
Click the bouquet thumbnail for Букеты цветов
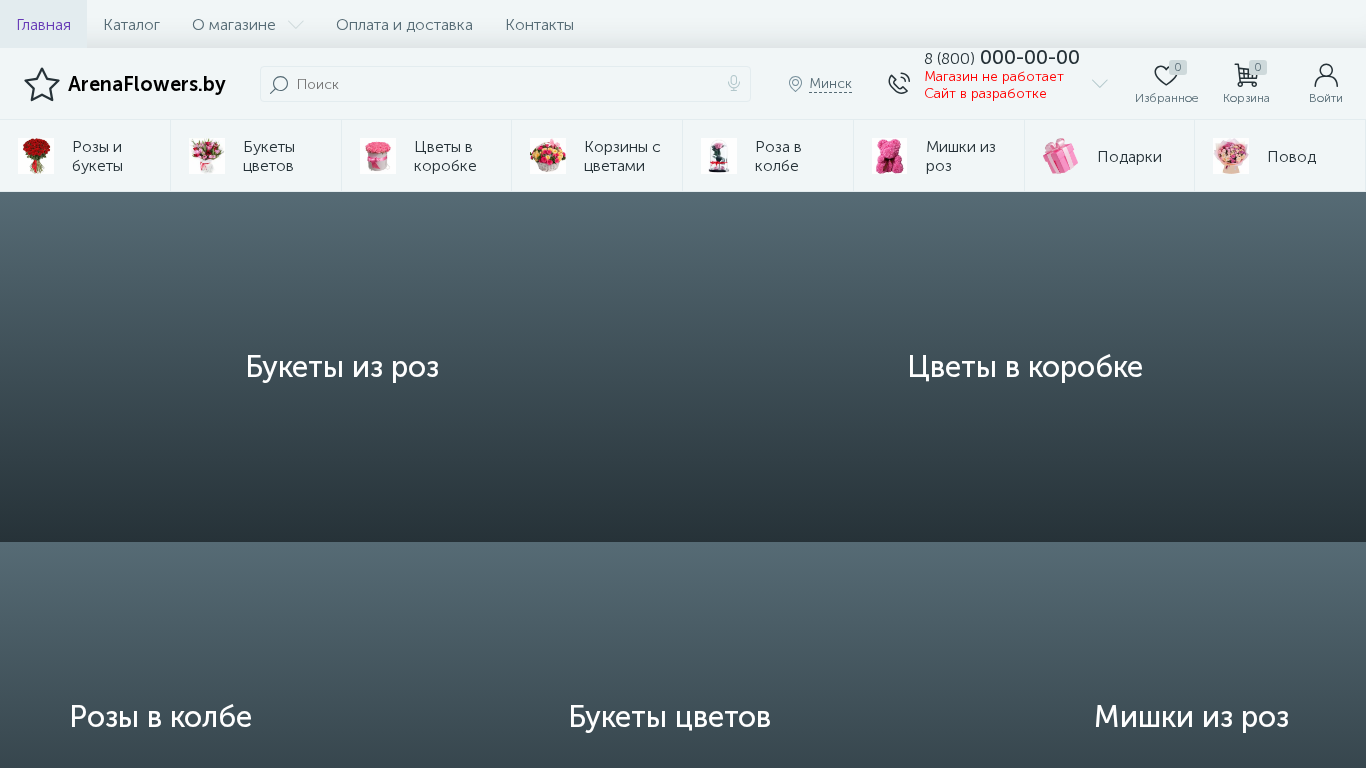pyautogui.click(x=207, y=156)
